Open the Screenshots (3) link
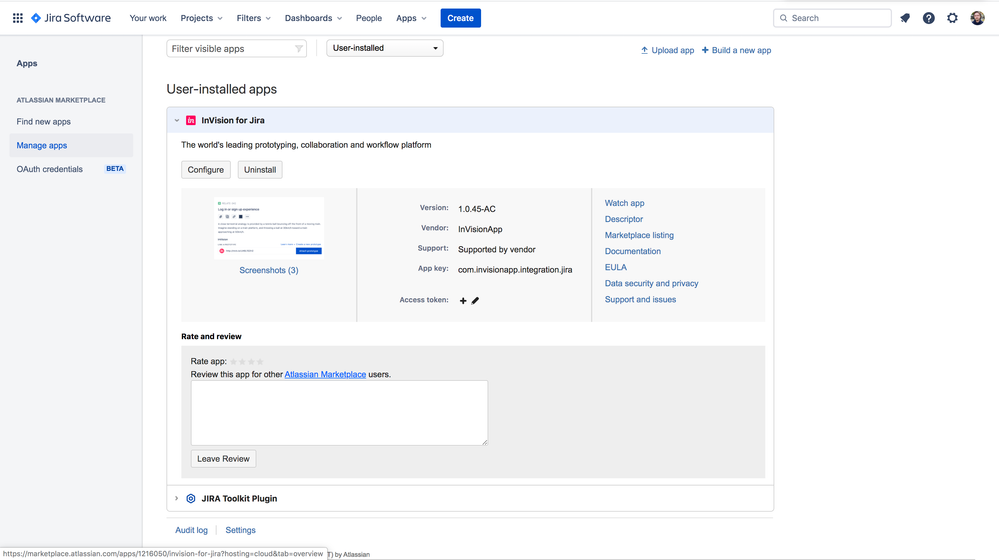Image resolution: width=999 pixels, height=560 pixels. pos(269,270)
